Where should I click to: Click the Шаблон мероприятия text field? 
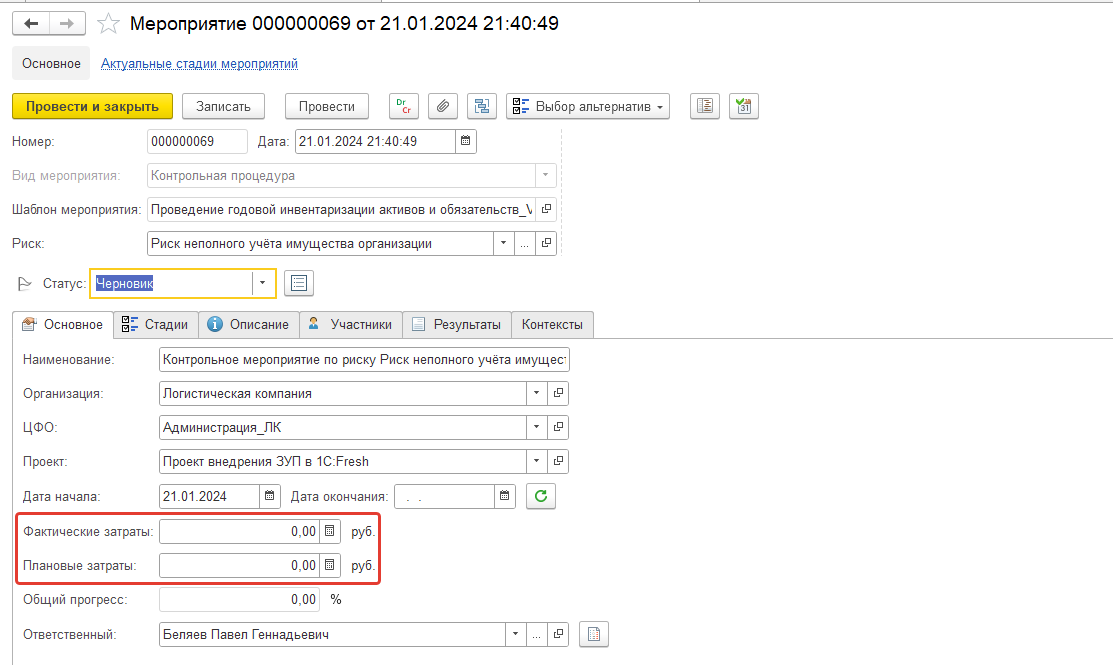341,209
